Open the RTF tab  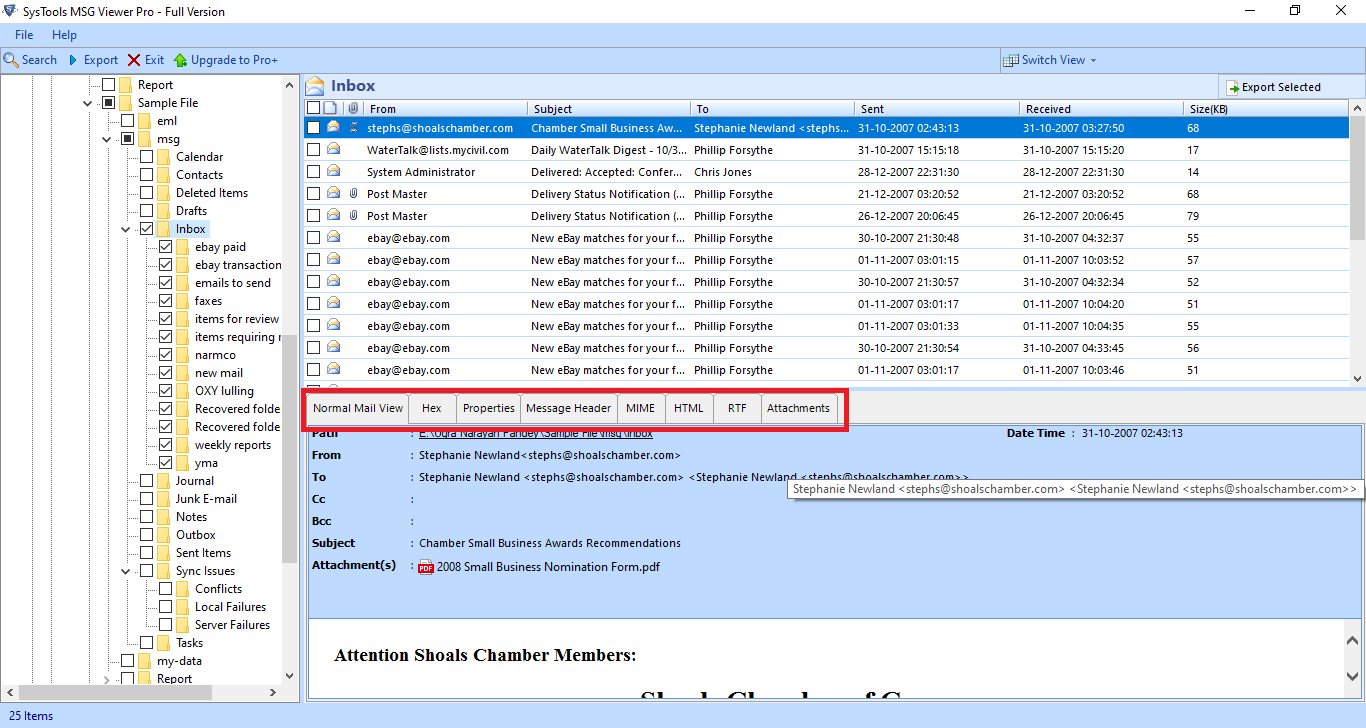(x=737, y=408)
